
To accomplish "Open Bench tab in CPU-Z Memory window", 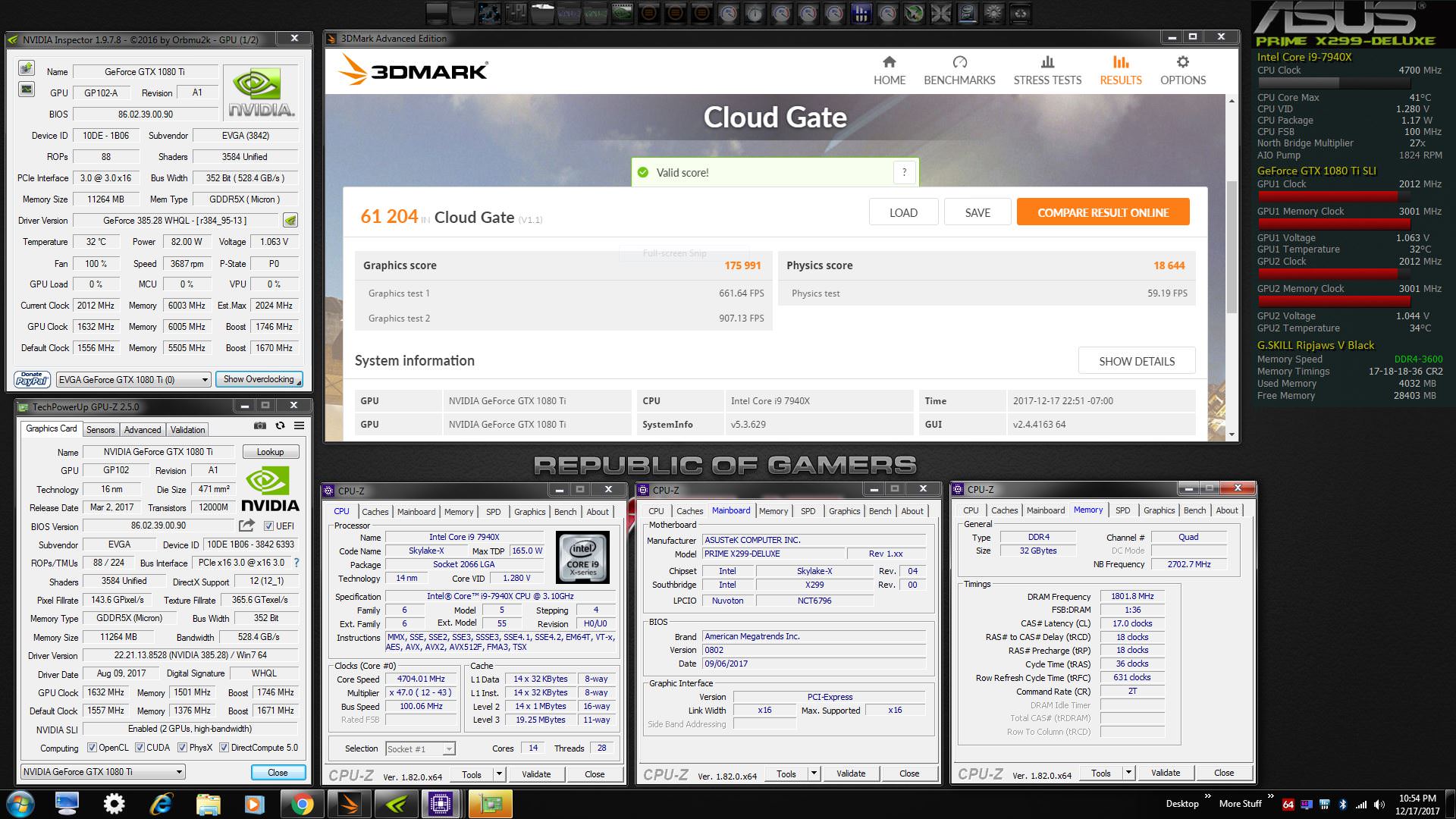I will pos(1194,510).
